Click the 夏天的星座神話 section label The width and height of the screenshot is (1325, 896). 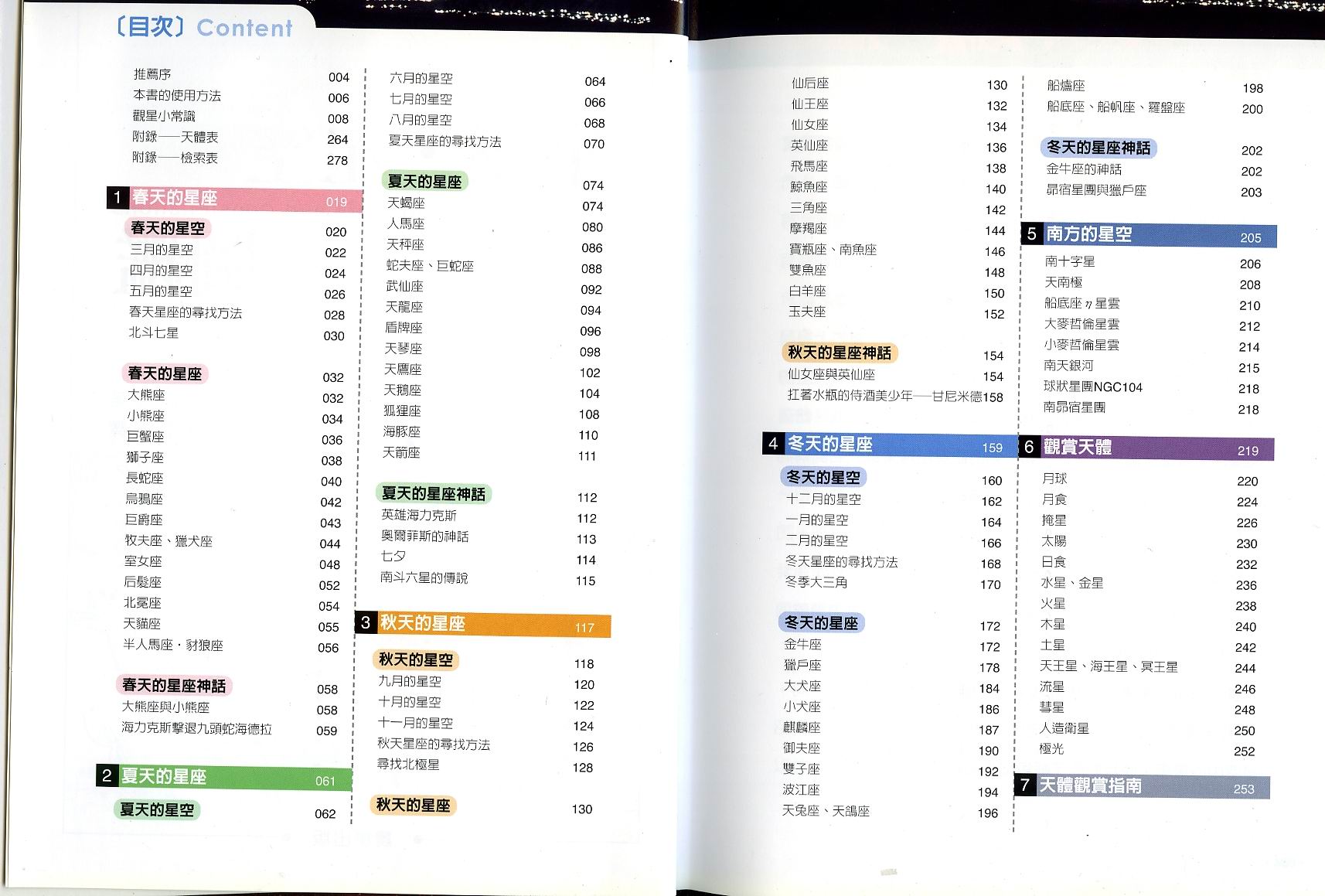[x=434, y=494]
